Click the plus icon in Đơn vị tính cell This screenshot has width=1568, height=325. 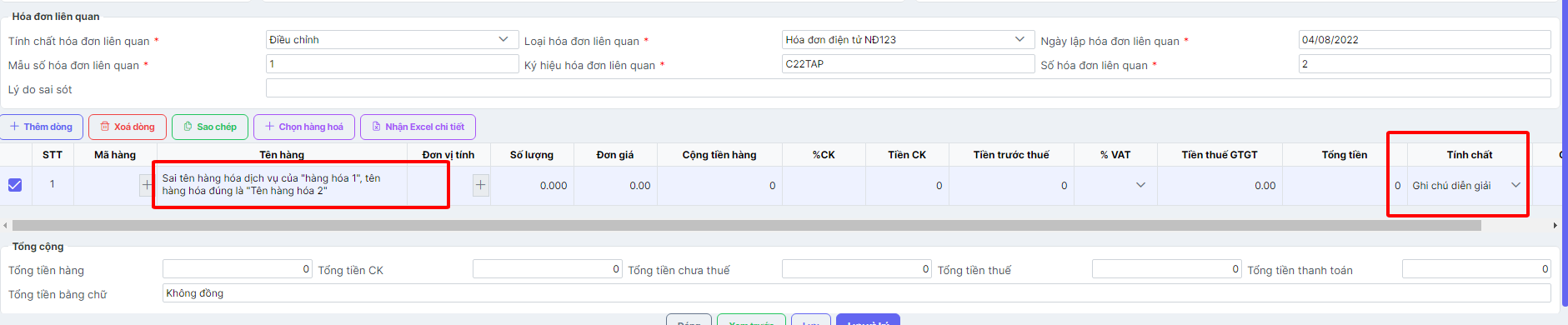click(x=481, y=185)
